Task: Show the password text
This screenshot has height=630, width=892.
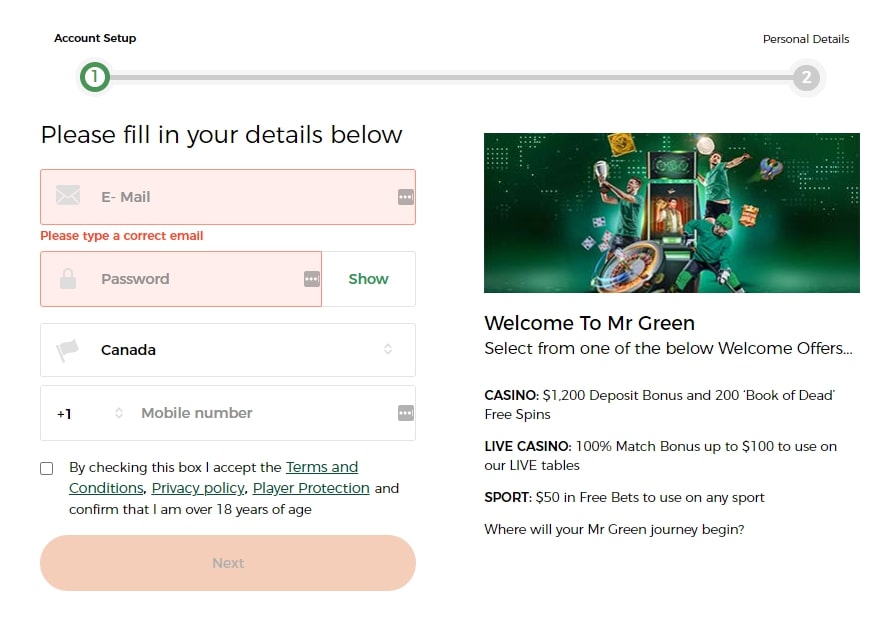Action: pyautogui.click(x=368, y=279)
